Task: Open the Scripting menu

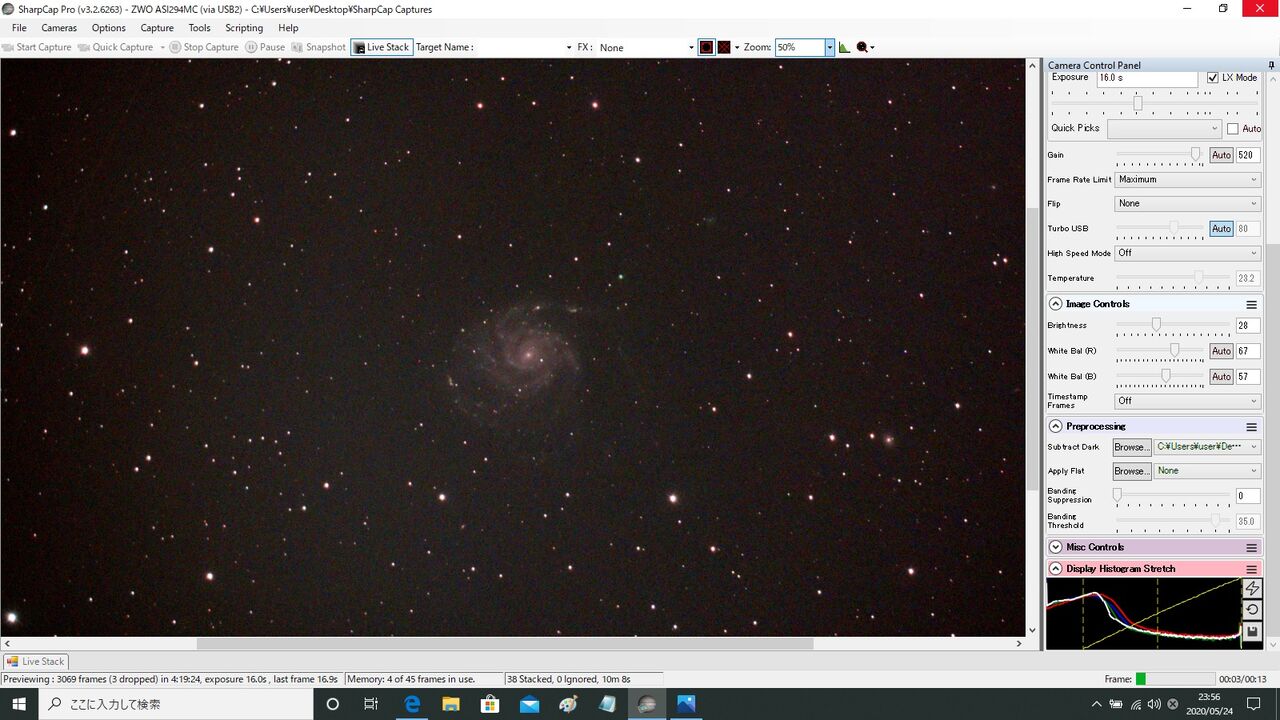Action: pyautogui.click(x=244, y=28)
